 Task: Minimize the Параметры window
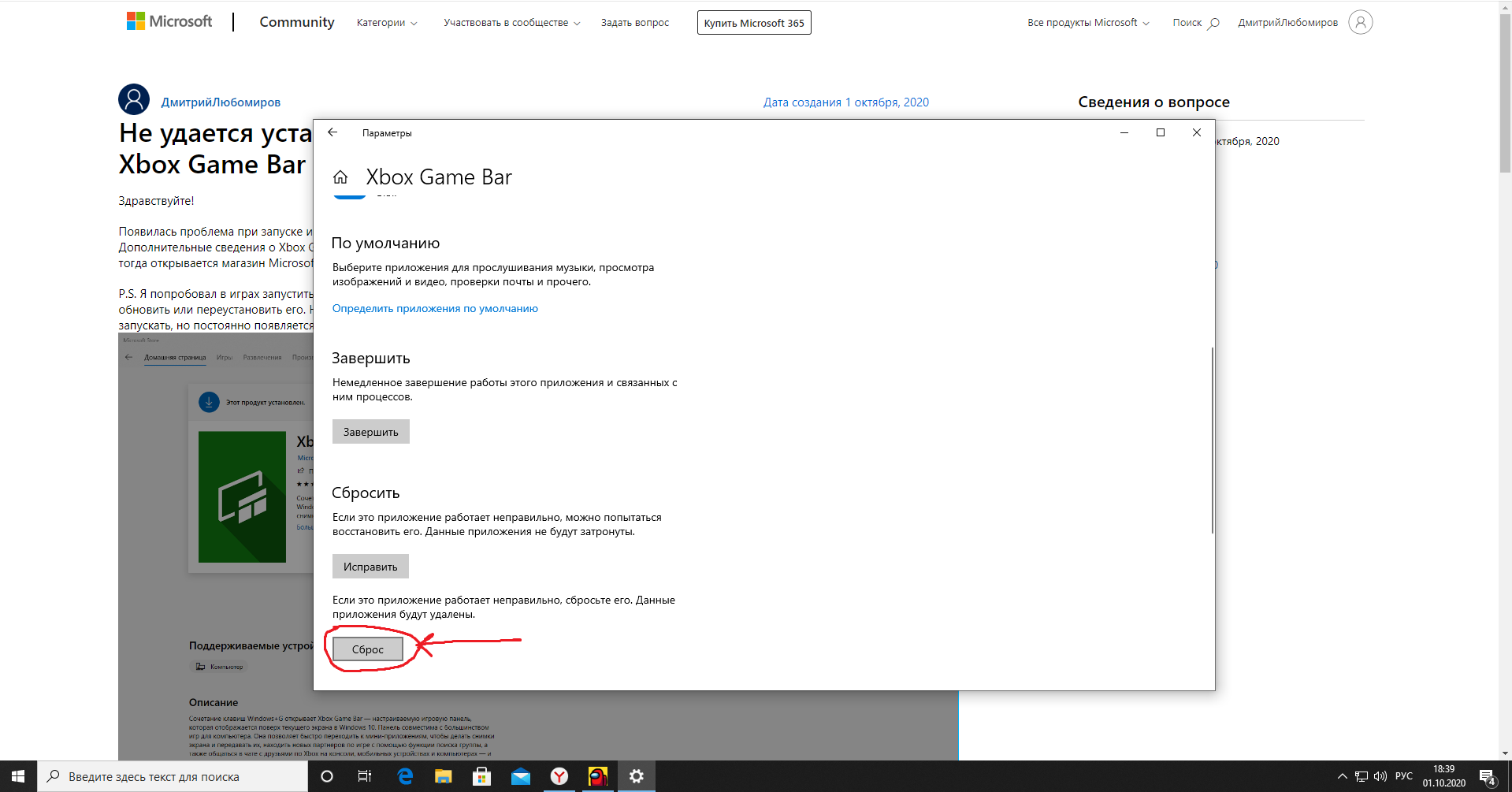(x=1124, y=132)
